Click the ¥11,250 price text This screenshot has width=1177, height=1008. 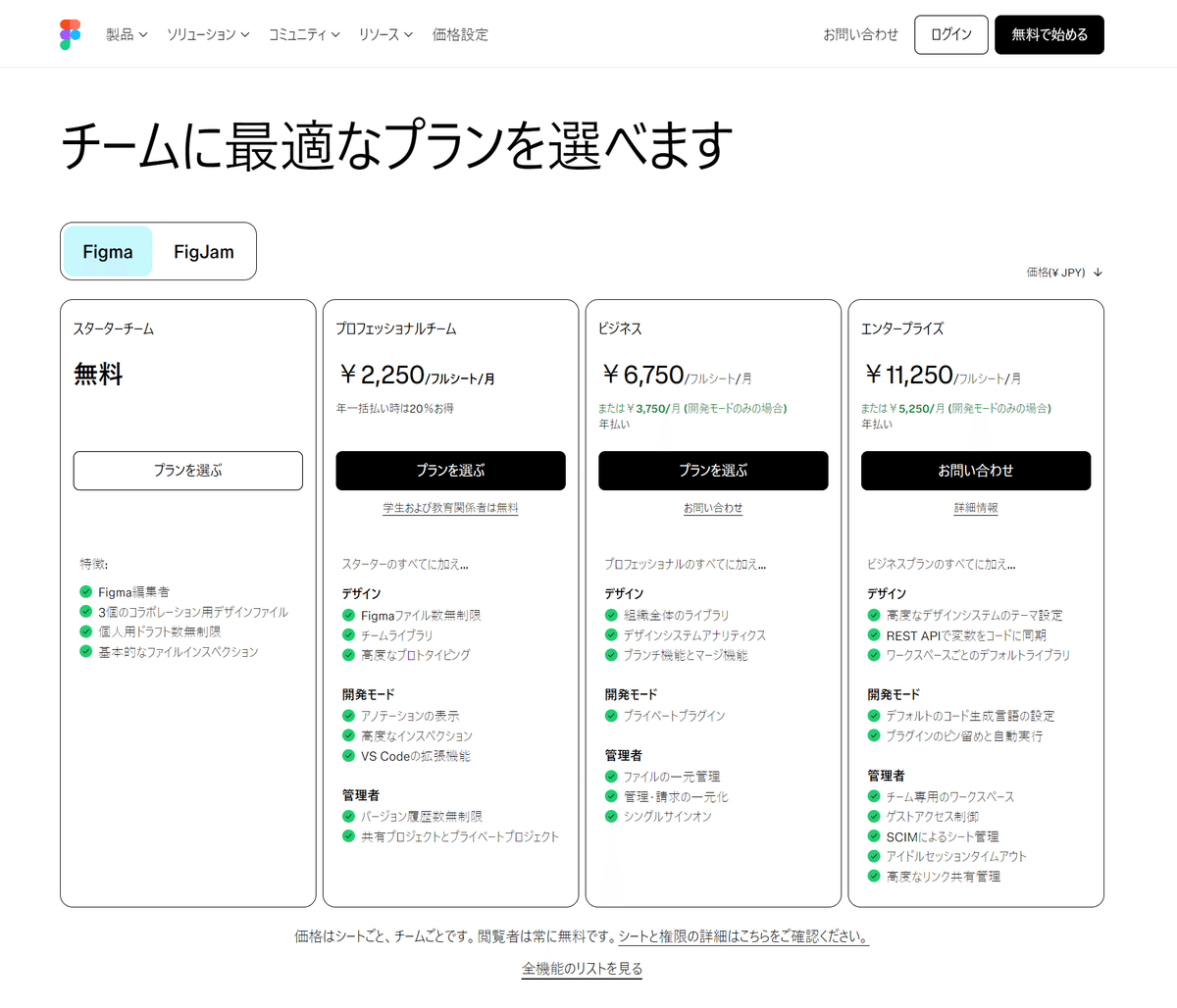point(908,375)
